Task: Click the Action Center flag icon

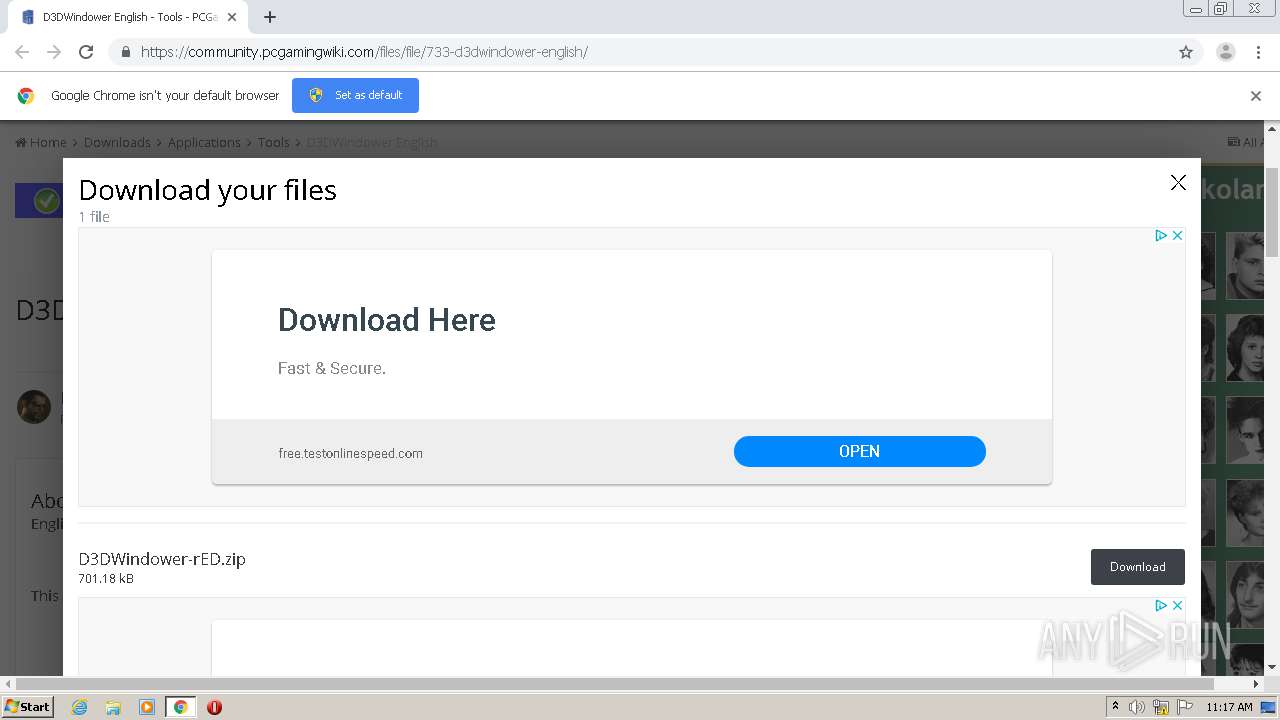Action: [1185, 707]
